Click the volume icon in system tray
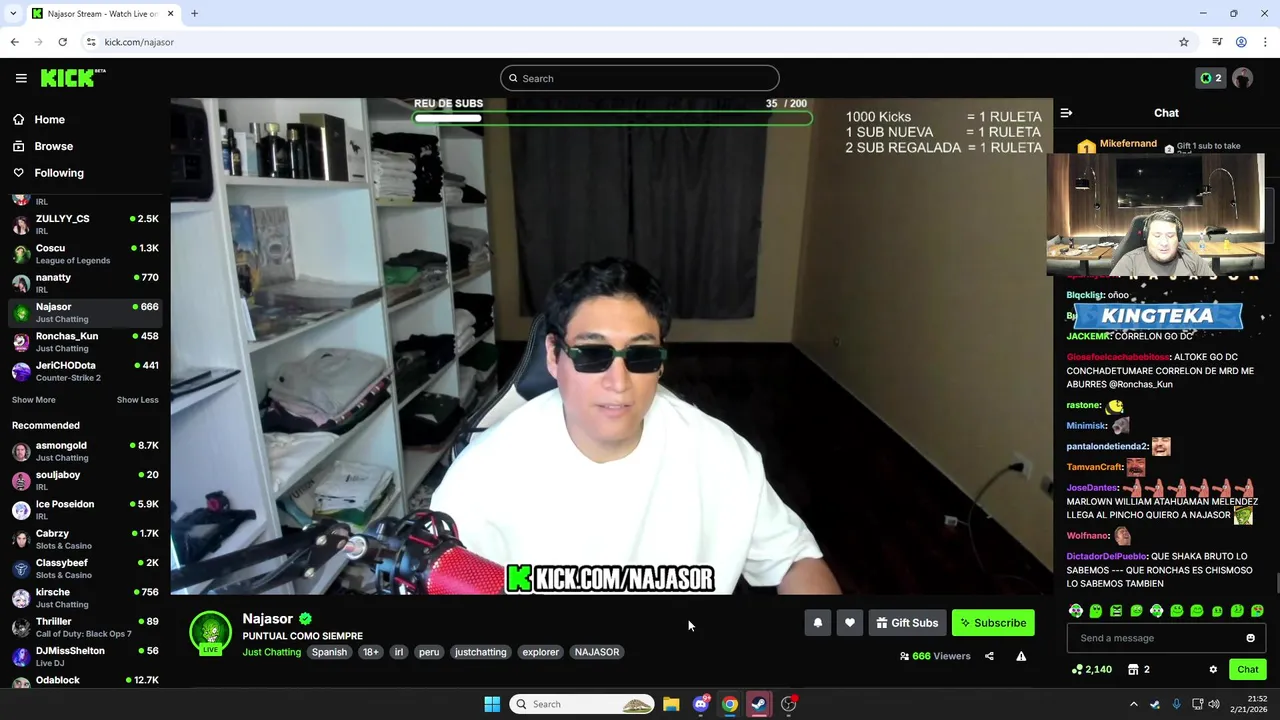 pyautogui.click(x=1214, y=704)
